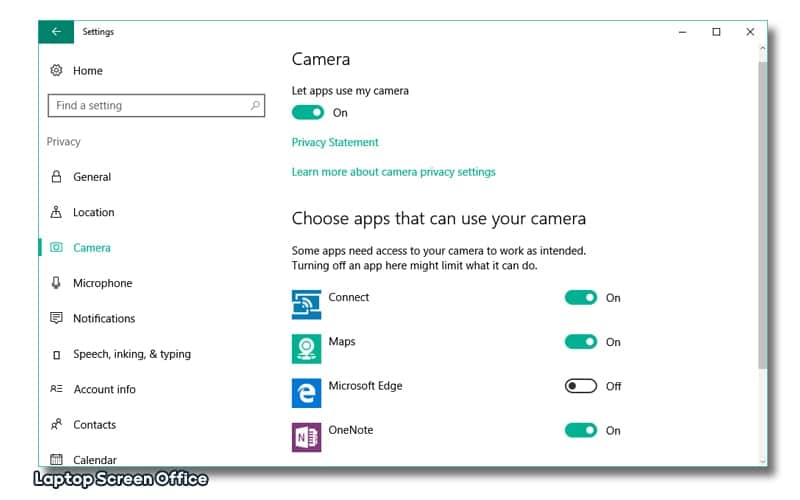This screenshot has height=500, width=800.
Task: Click the vertical scrollbar thumb
Action: point(762,214)
